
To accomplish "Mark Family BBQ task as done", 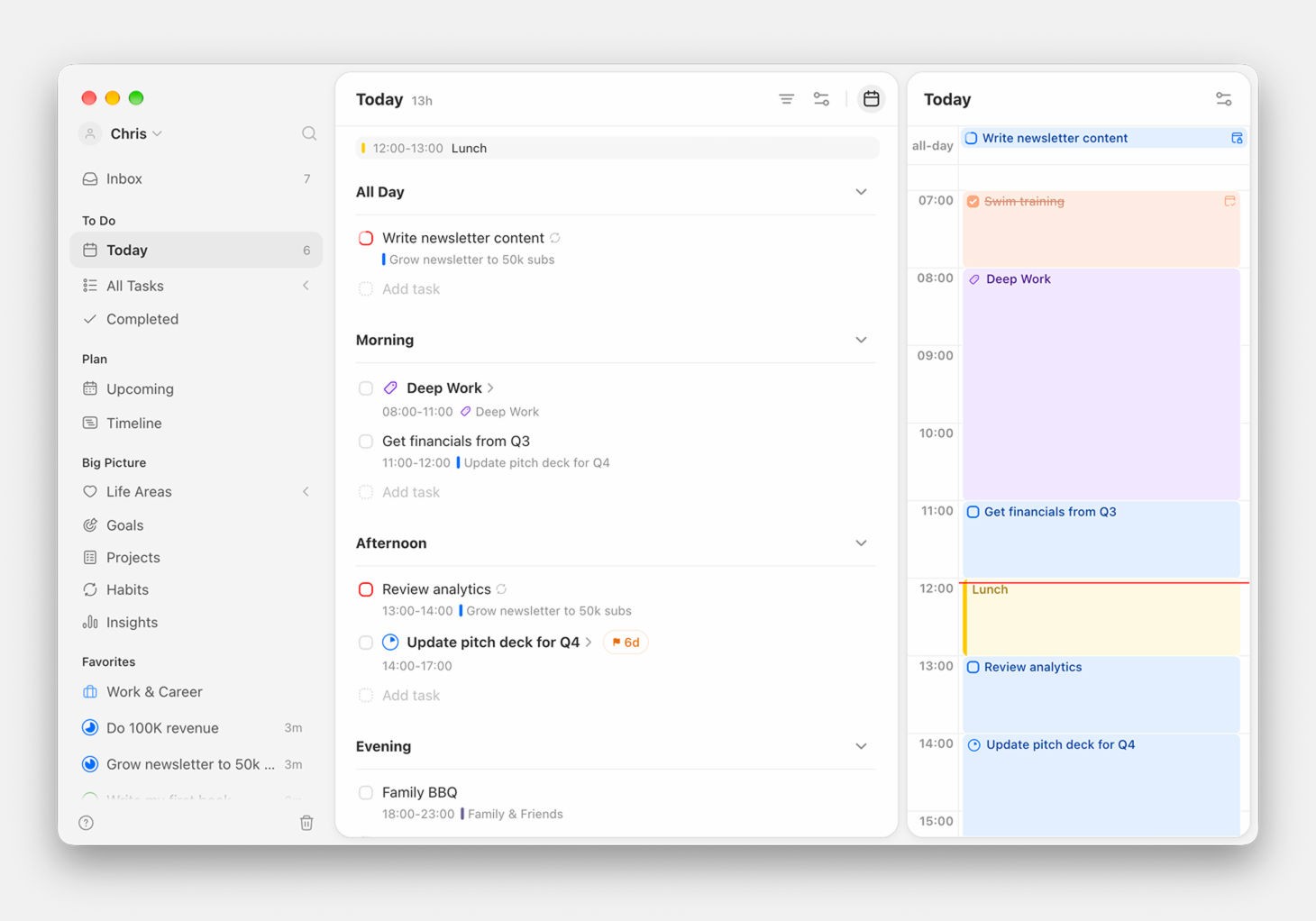I will point(366,793).
